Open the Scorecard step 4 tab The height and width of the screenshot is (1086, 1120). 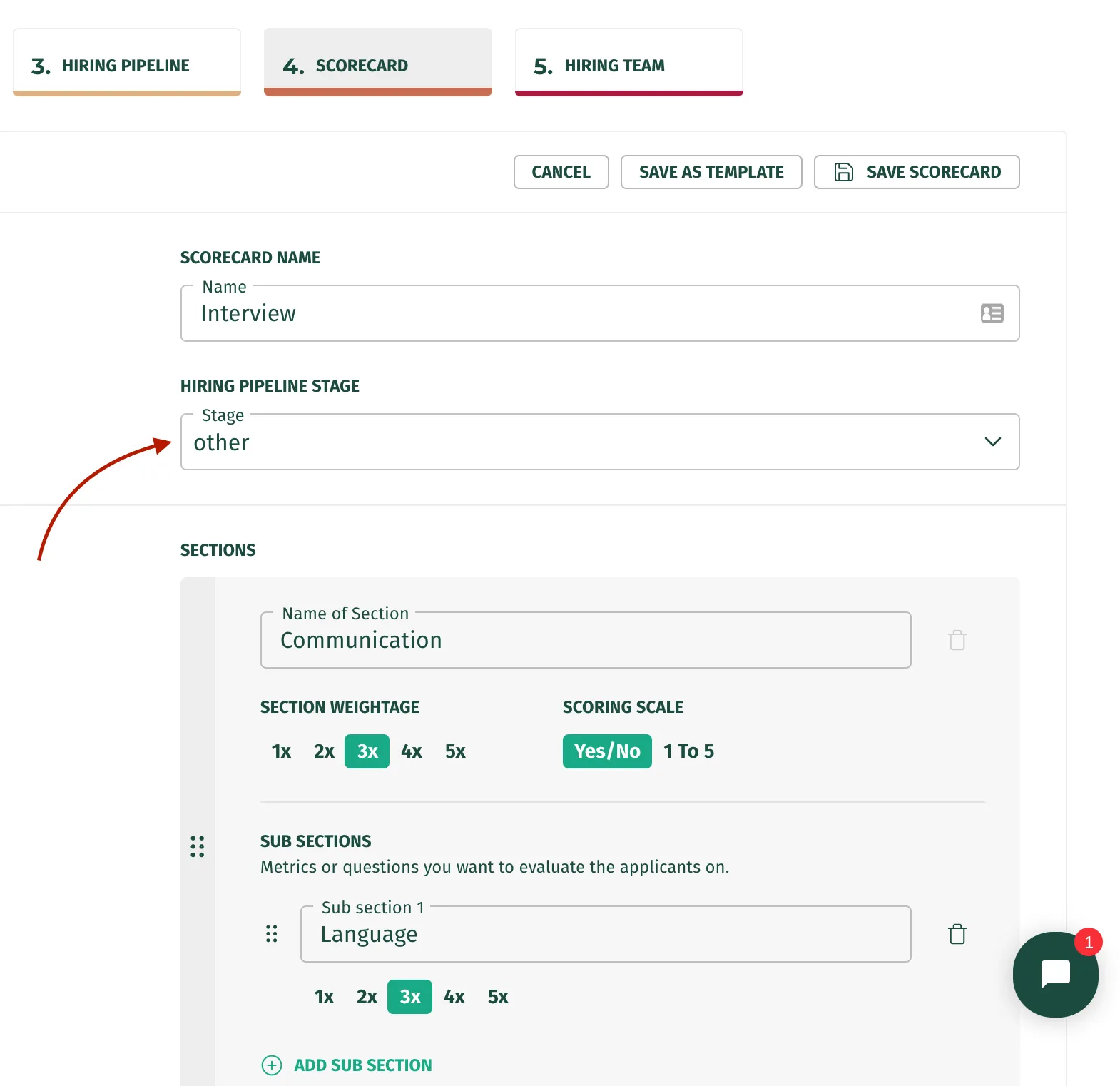378,63
